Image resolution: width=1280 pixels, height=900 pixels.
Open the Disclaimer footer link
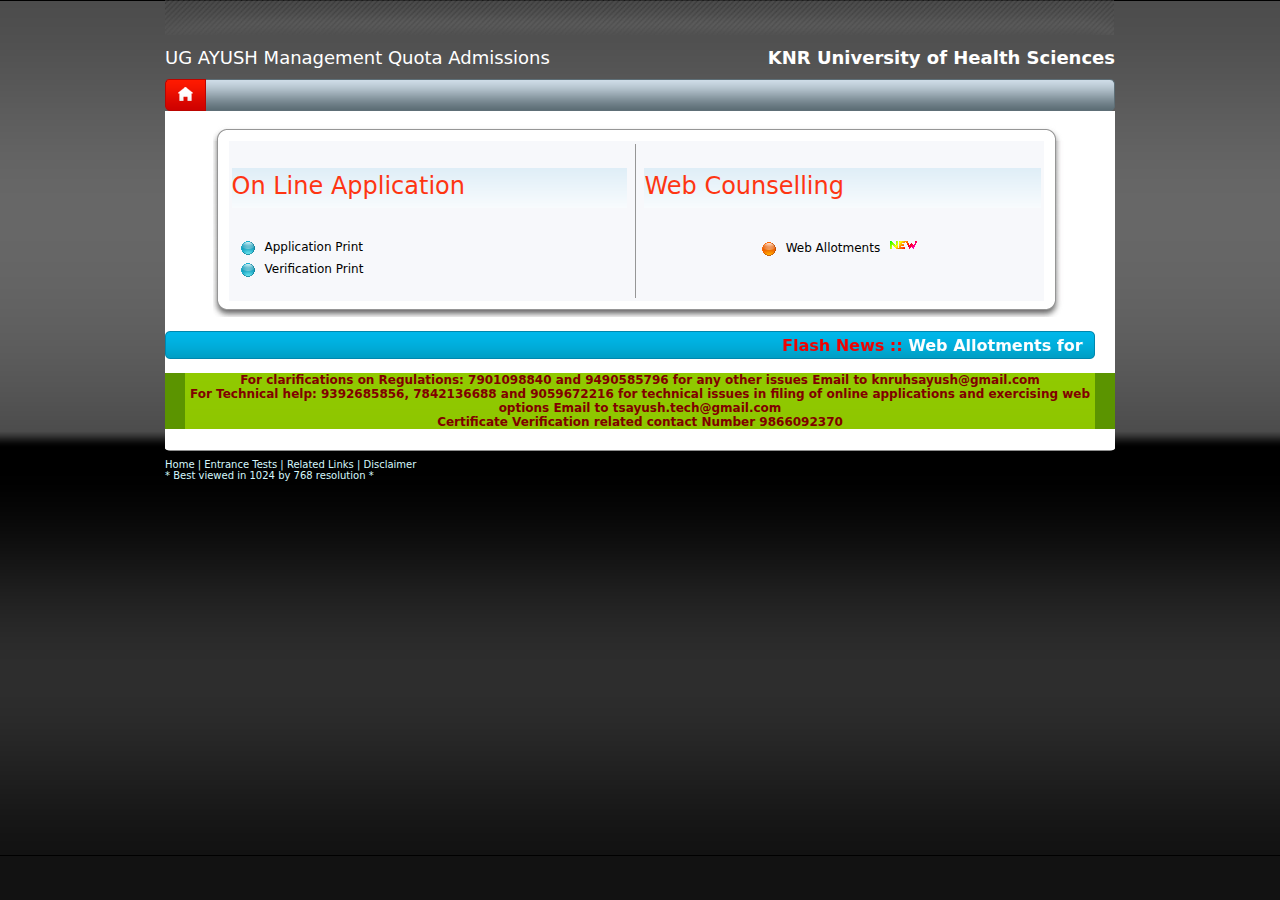coord(390,465)
